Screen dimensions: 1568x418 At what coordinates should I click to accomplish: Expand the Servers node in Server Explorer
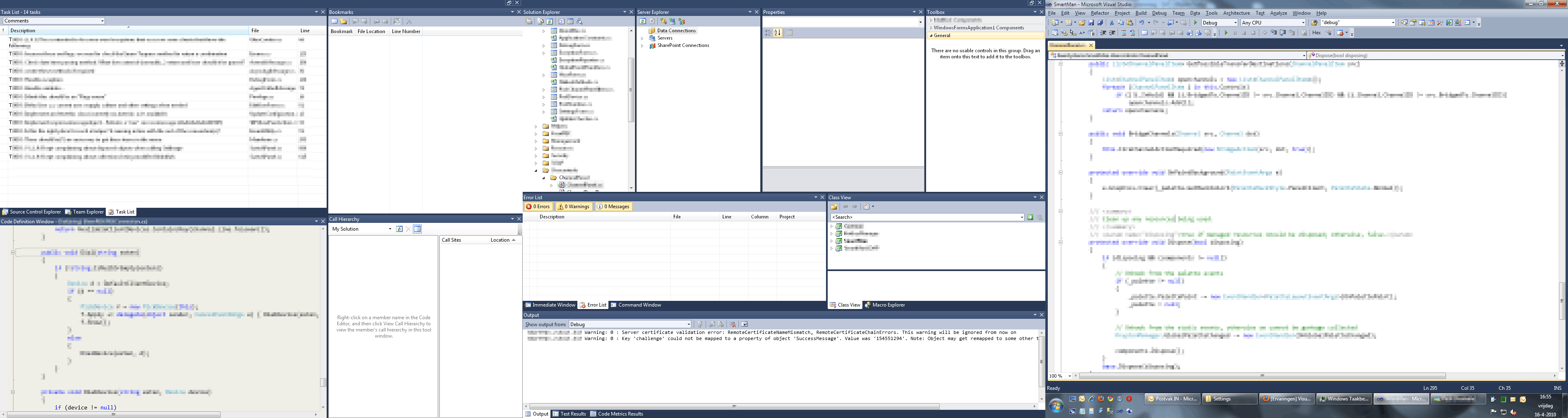point(642,38)
